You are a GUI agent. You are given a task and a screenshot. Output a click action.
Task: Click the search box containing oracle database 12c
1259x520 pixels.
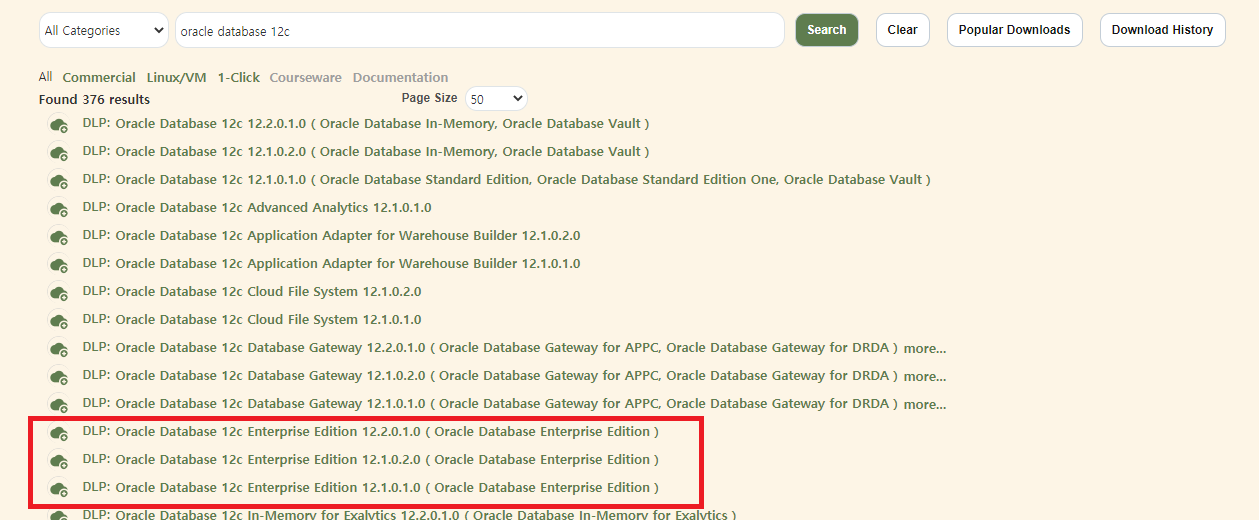(x=480, y=30)
